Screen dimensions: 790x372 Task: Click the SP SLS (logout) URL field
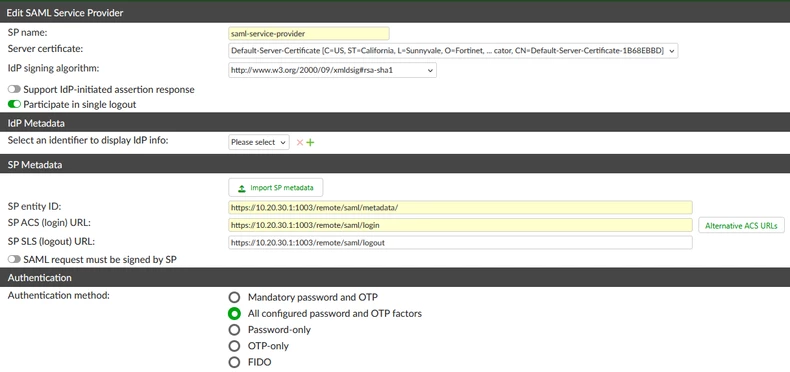460,242
